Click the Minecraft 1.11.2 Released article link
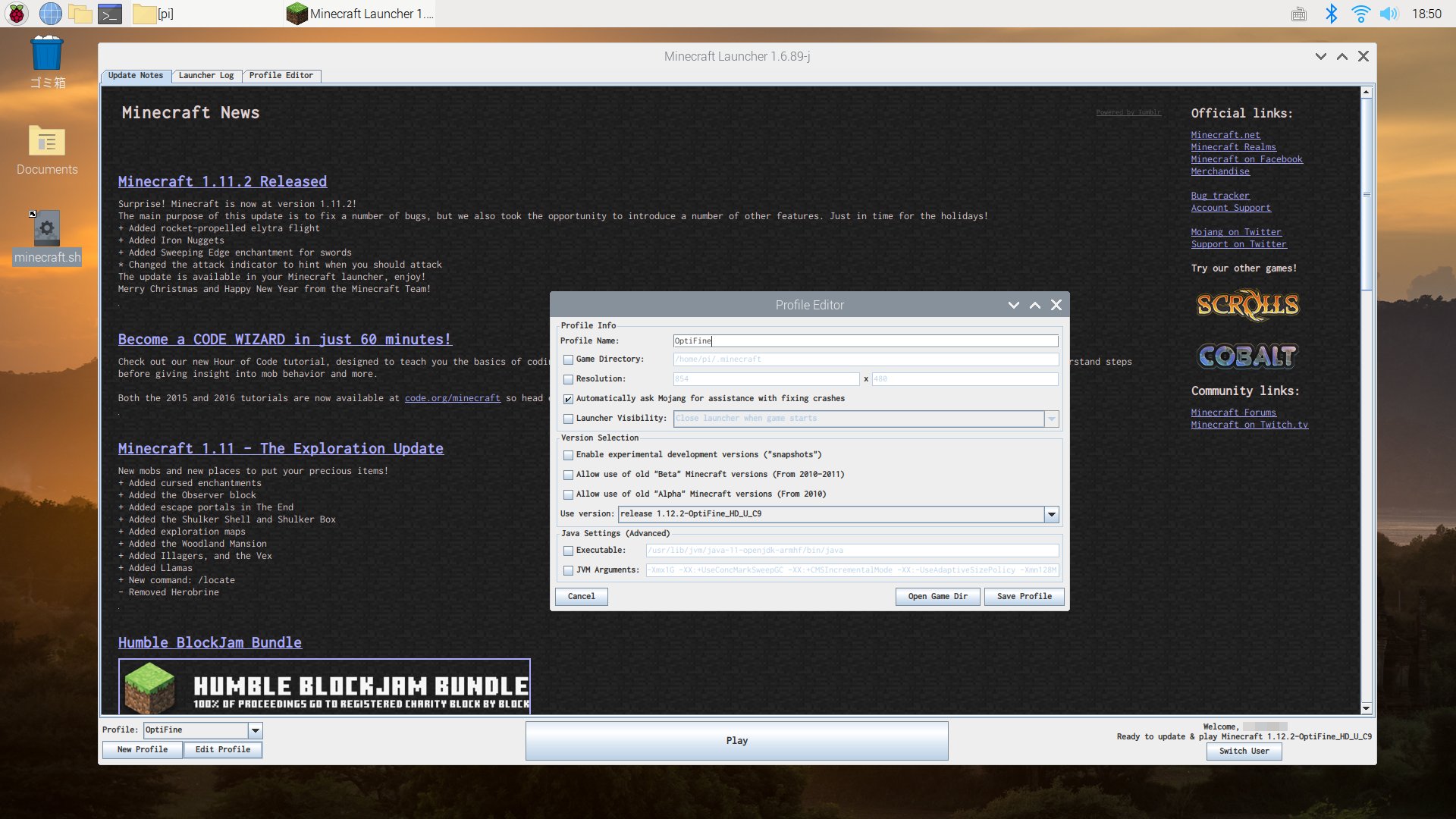Image resolution: width=1456 pixels, height=819 pixels. pos(222,181)
